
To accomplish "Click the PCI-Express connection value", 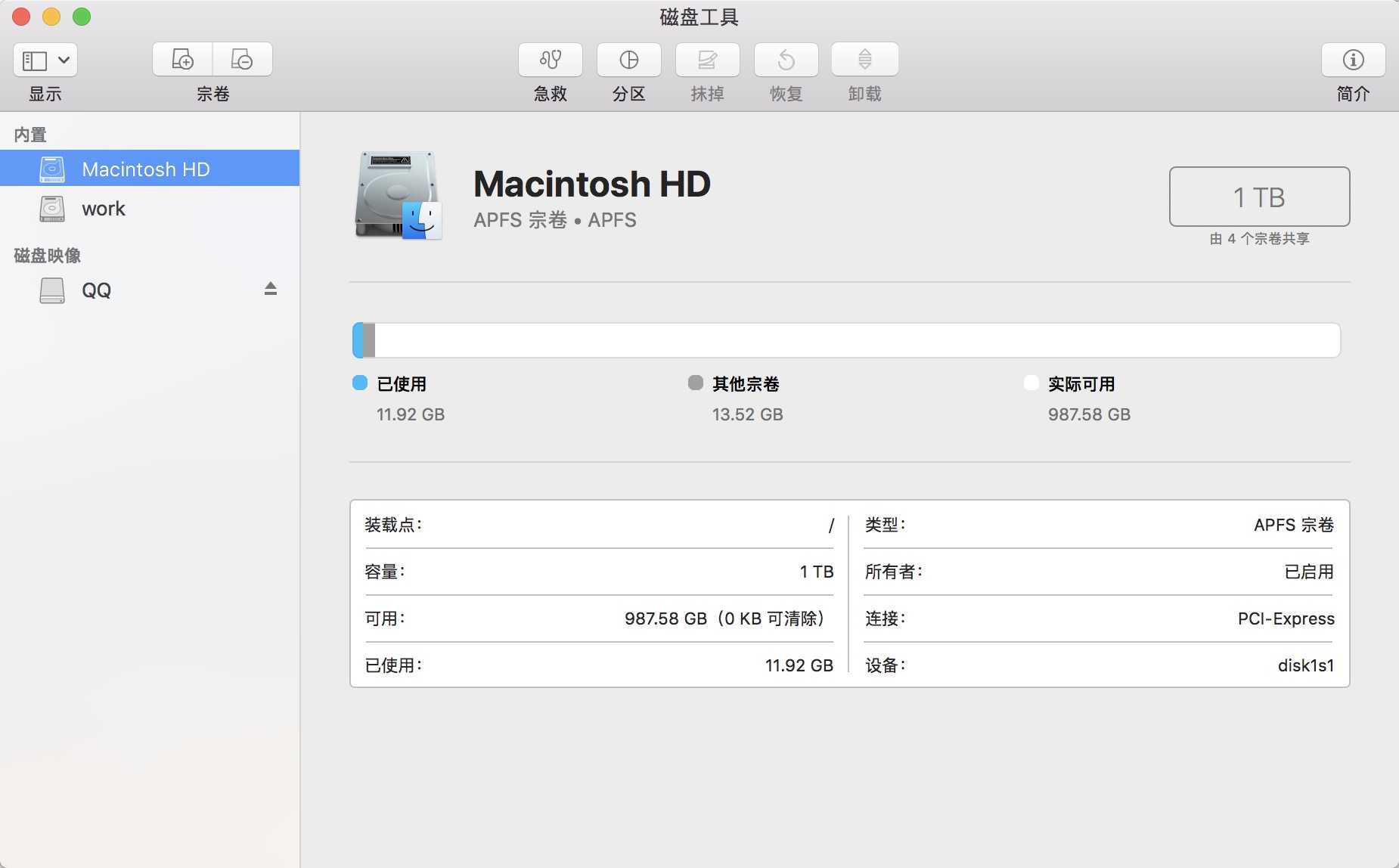I will (1286, 618).
